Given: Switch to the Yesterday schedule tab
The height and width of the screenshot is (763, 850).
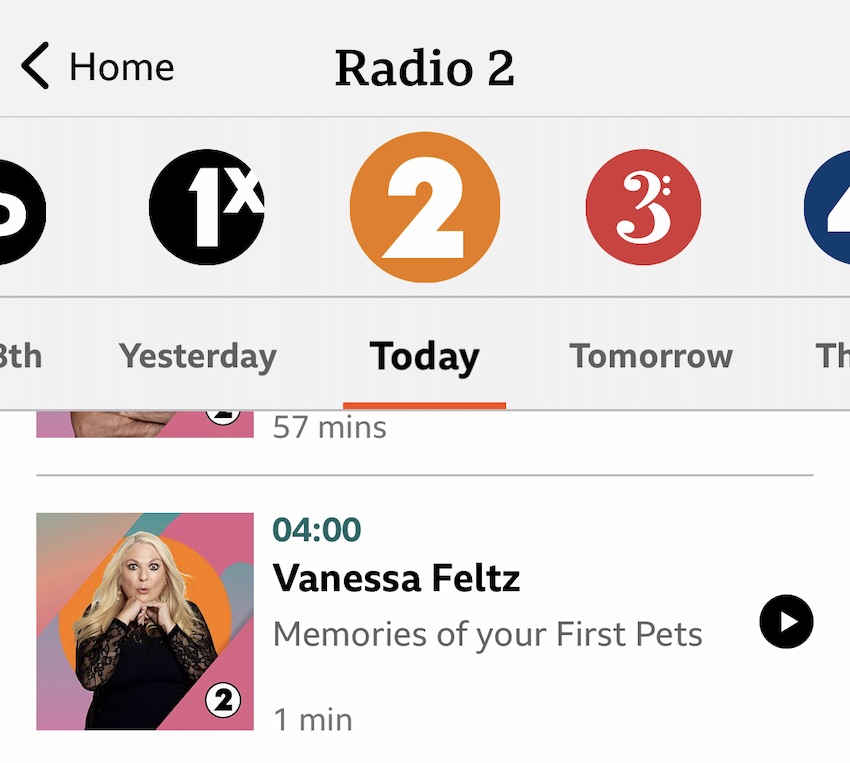Looking at the screenshot, I should [197, 356].
